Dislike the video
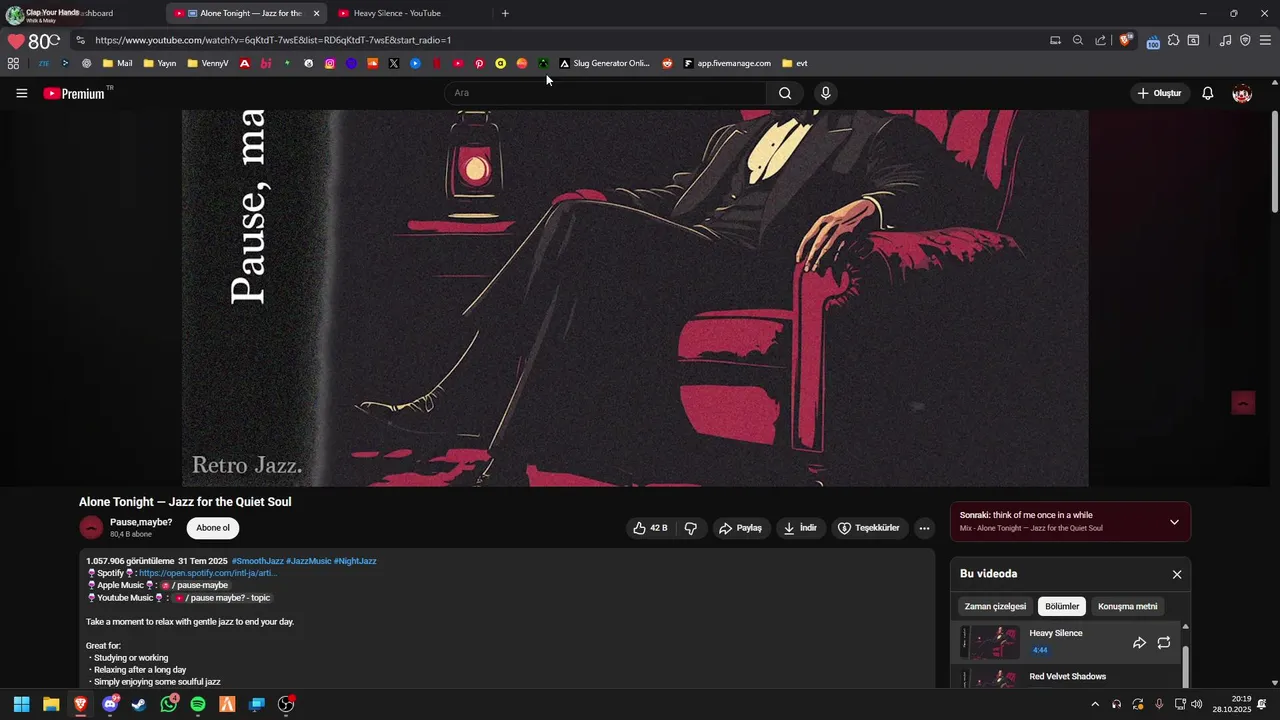Image resolution: width=1280 pixels, height=720 pixels. pyautogui.click(x=690, y=528)
